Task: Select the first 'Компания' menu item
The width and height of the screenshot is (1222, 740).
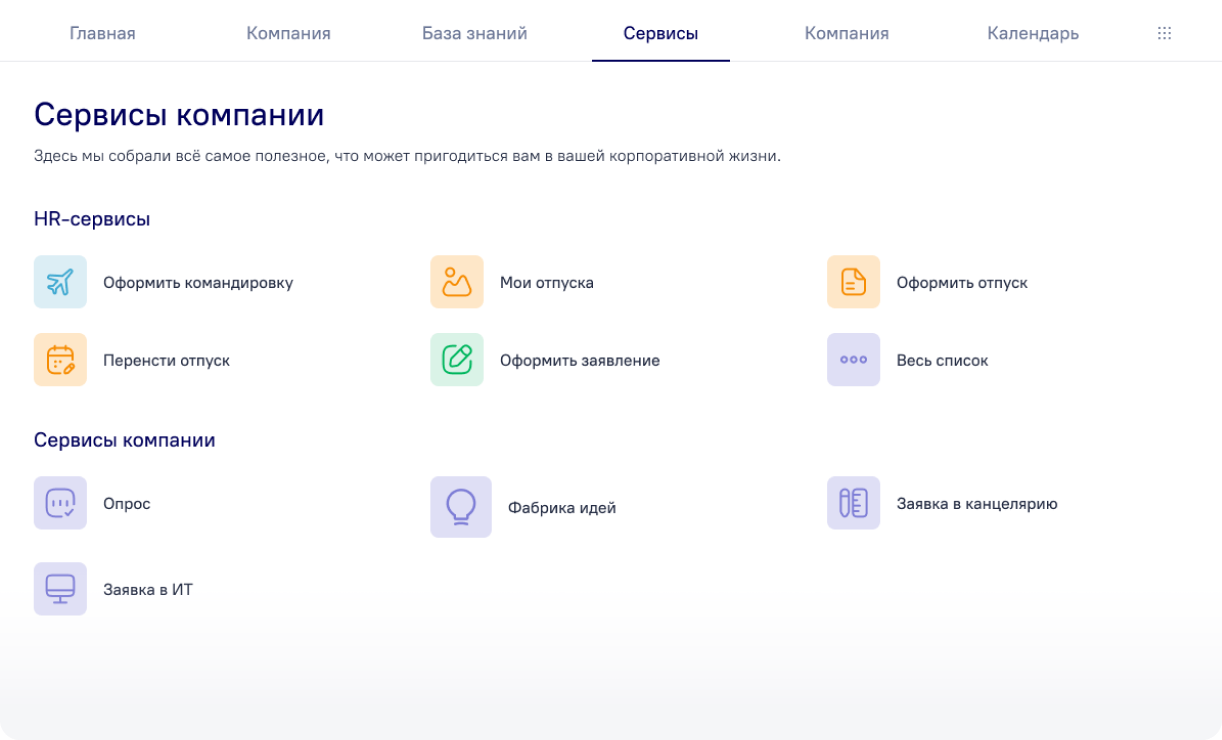Action: [288, 32]
